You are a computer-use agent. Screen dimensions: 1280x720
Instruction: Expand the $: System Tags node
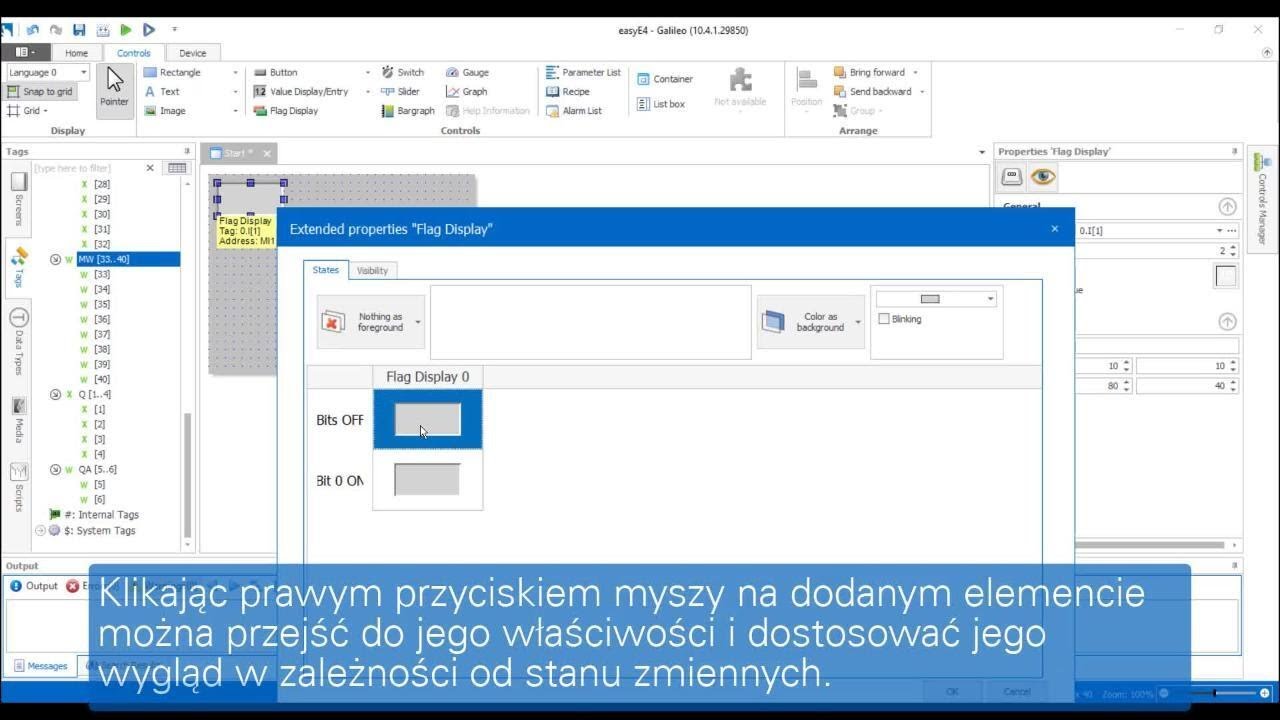coord(41,531)
